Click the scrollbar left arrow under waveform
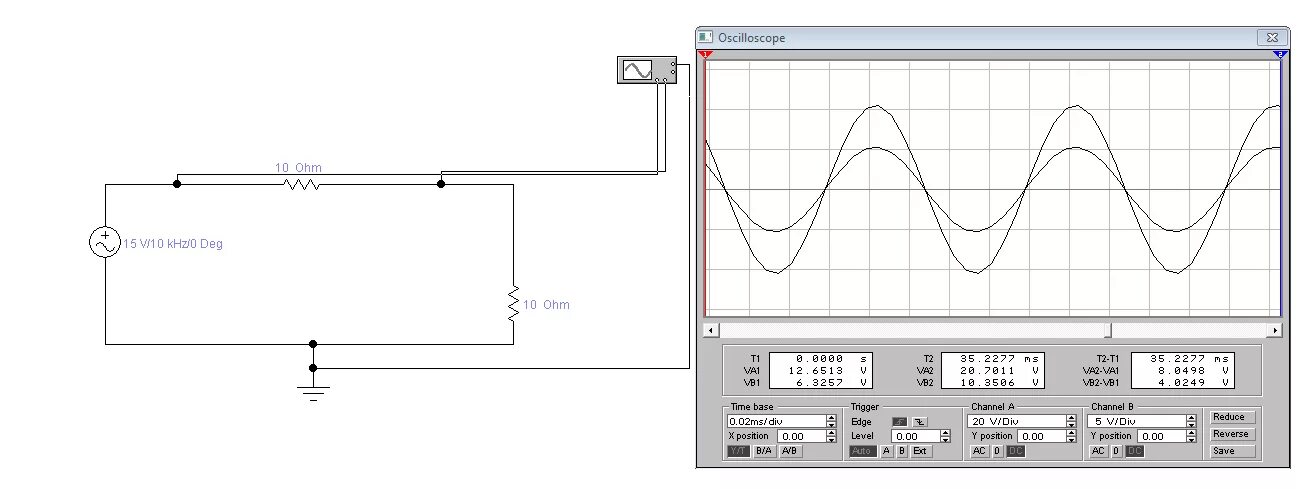The height and width of the screenshot is (489, 1308). (x=711, y=330)
